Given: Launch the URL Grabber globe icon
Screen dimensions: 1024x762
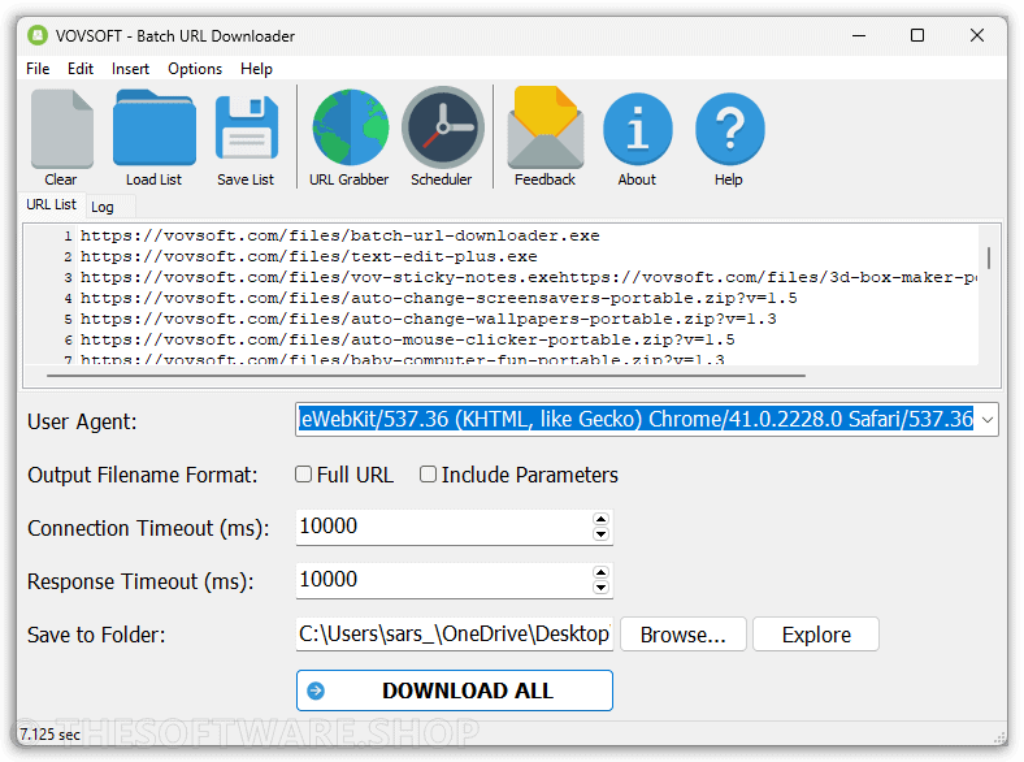Looking at the screenshot, I should (x=350, y=127).
